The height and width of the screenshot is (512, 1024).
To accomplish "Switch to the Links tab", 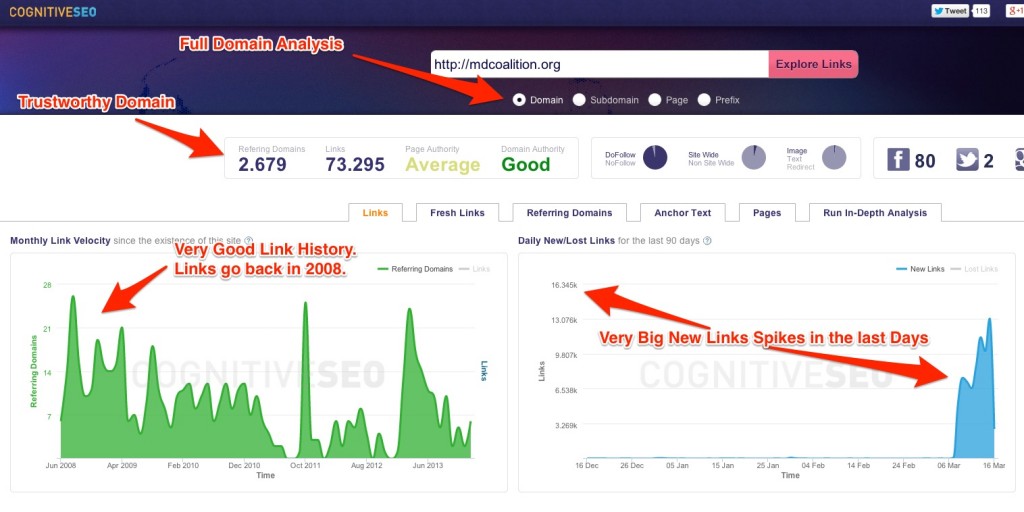I will coord(376,213).
